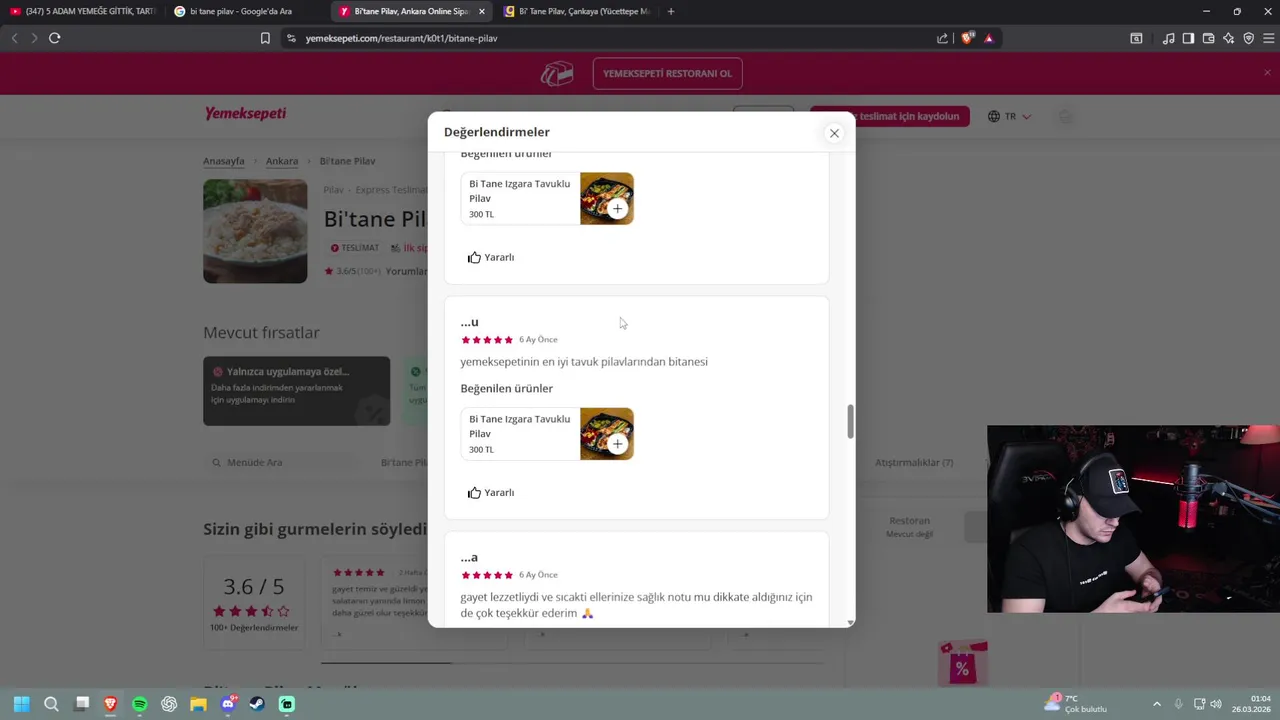Screen dimensions: 1280x720
Task: Click the Yemeksepeti logo in the header
Action: (x=245, y=114)
